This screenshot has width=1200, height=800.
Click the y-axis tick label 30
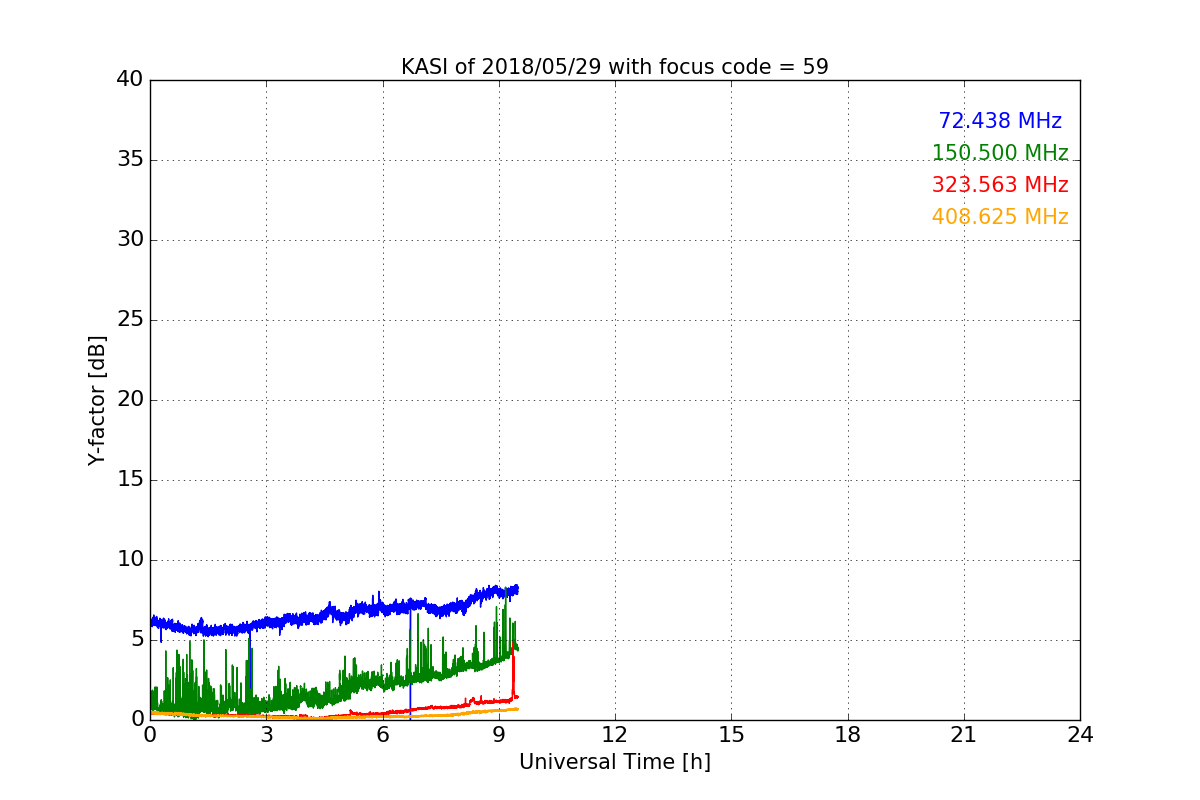(130, 240)
